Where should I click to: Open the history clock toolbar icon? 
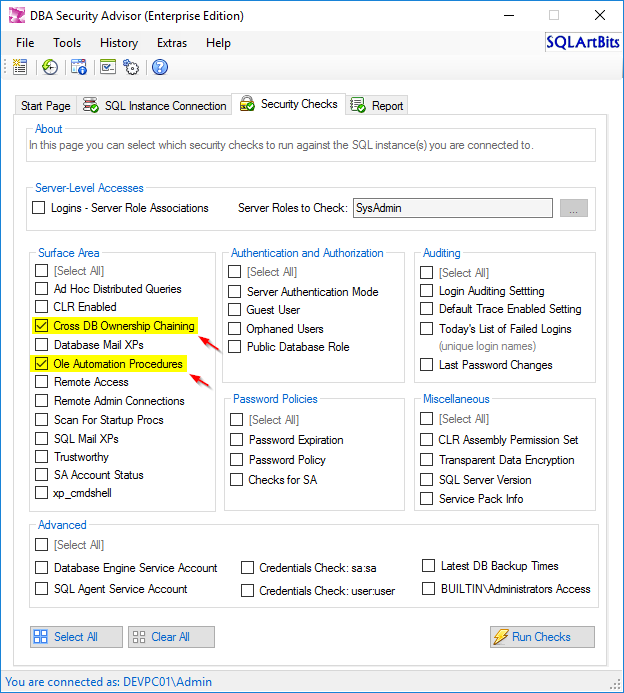point(50,67)
